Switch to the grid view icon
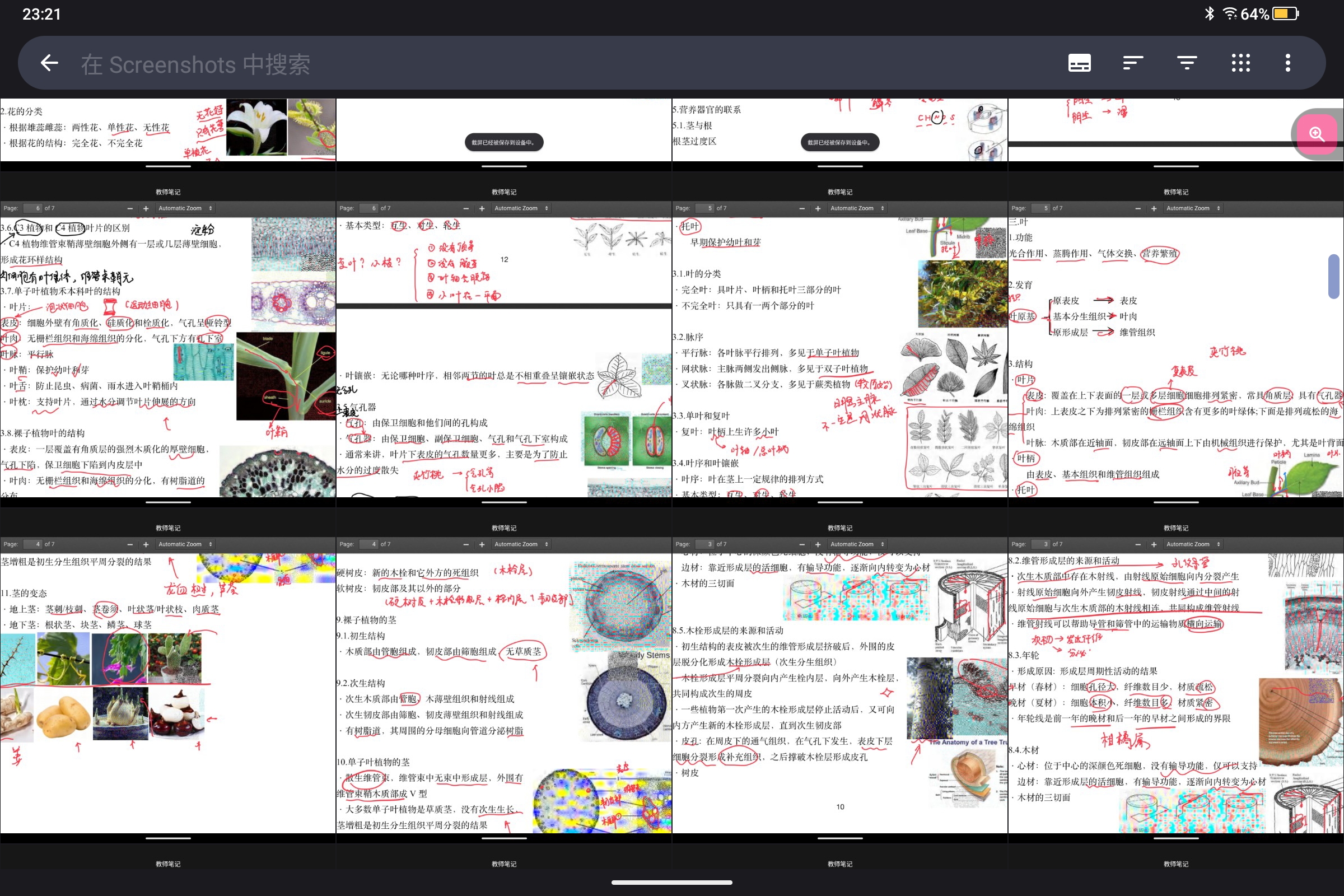This screenshot has width=1344, height=896. (1240, 63)
